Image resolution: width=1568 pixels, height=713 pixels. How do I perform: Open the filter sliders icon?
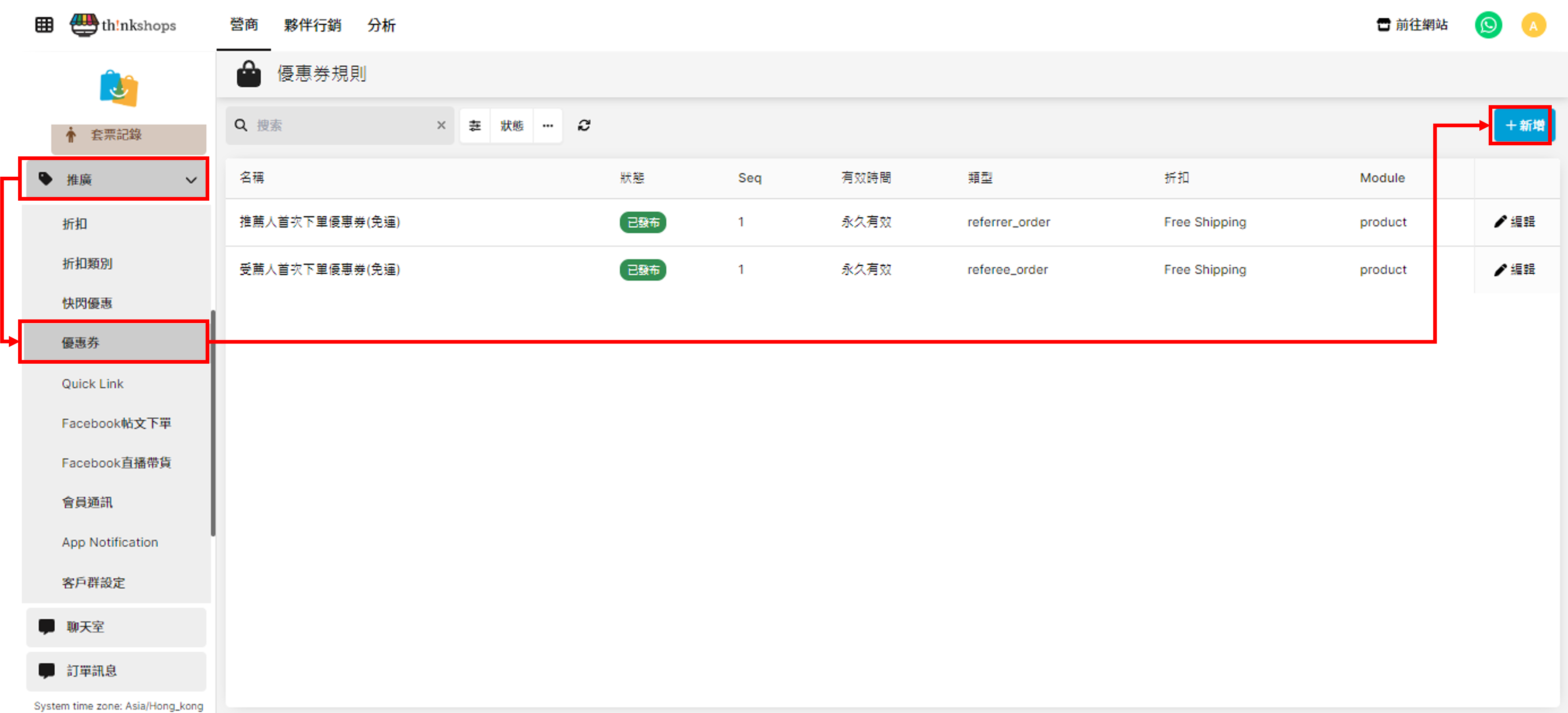tap(475, 125)
